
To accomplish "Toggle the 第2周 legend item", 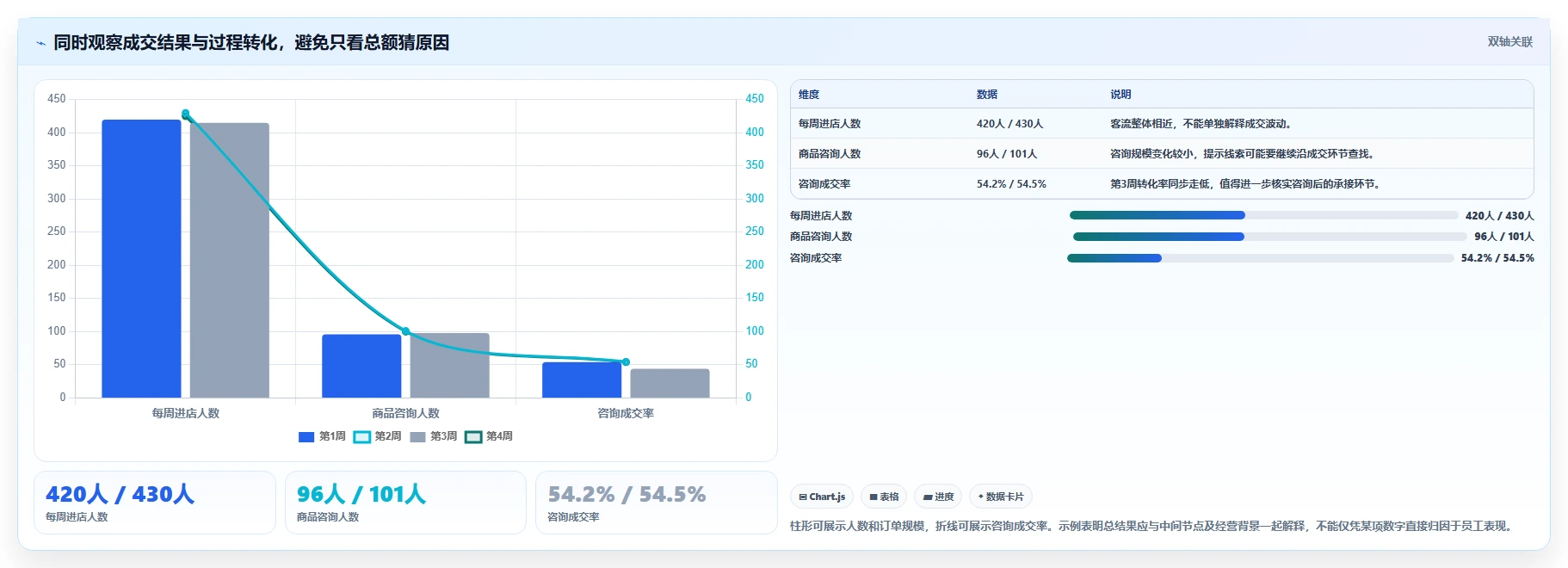I will point(378,436).
